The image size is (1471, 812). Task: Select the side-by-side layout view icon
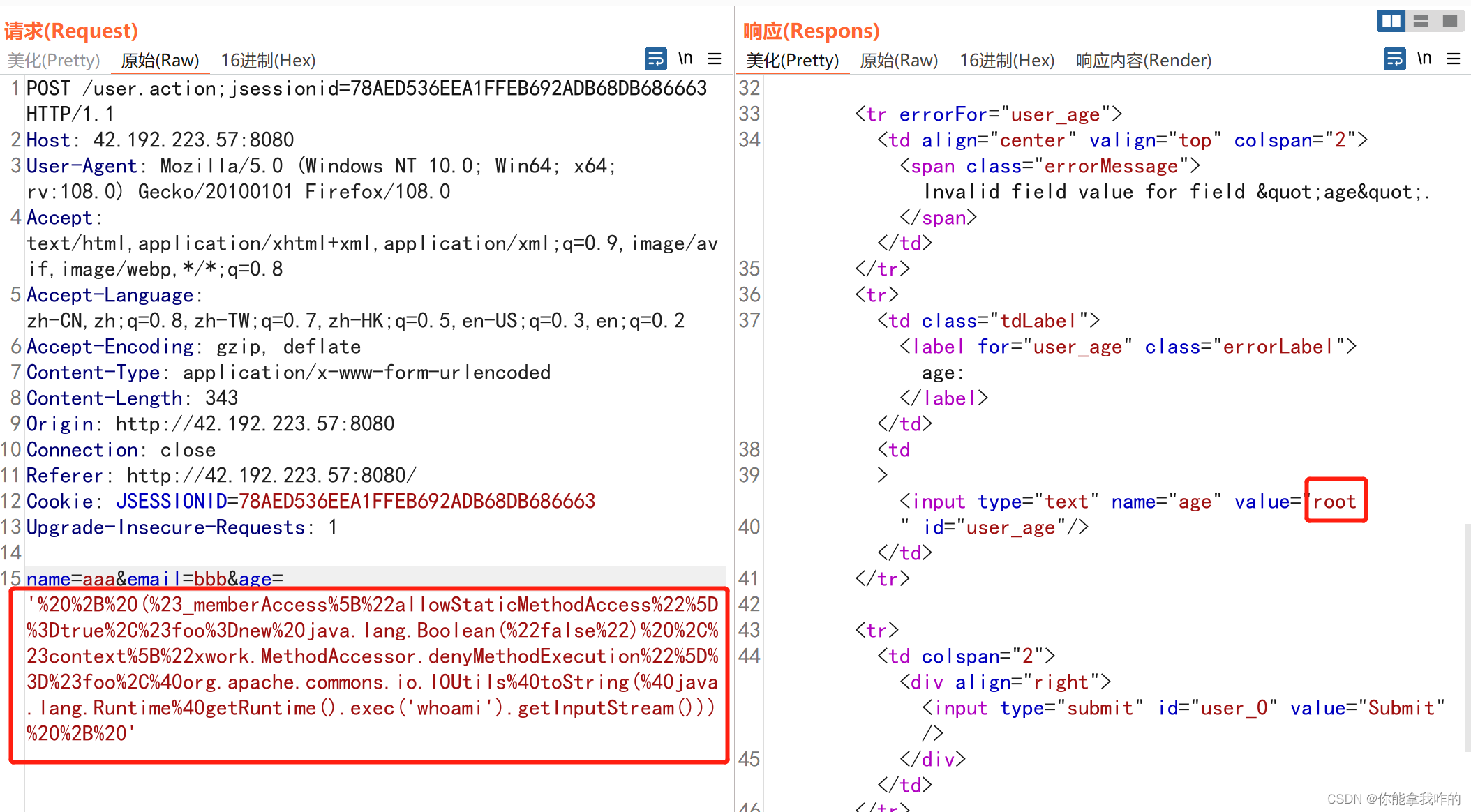coord(1391,21)
